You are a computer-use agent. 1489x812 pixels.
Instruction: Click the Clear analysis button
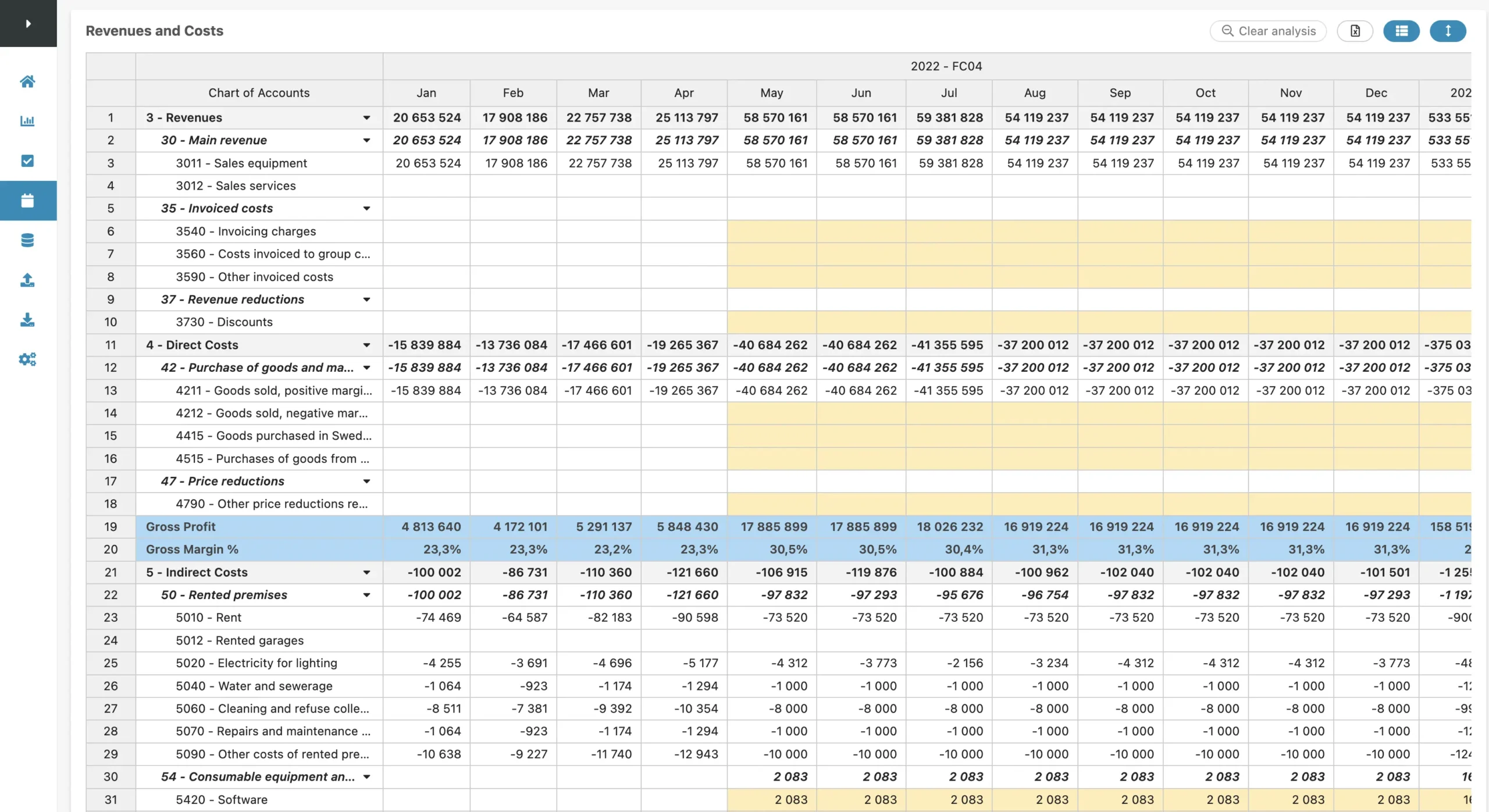(x=1268, y=31)
